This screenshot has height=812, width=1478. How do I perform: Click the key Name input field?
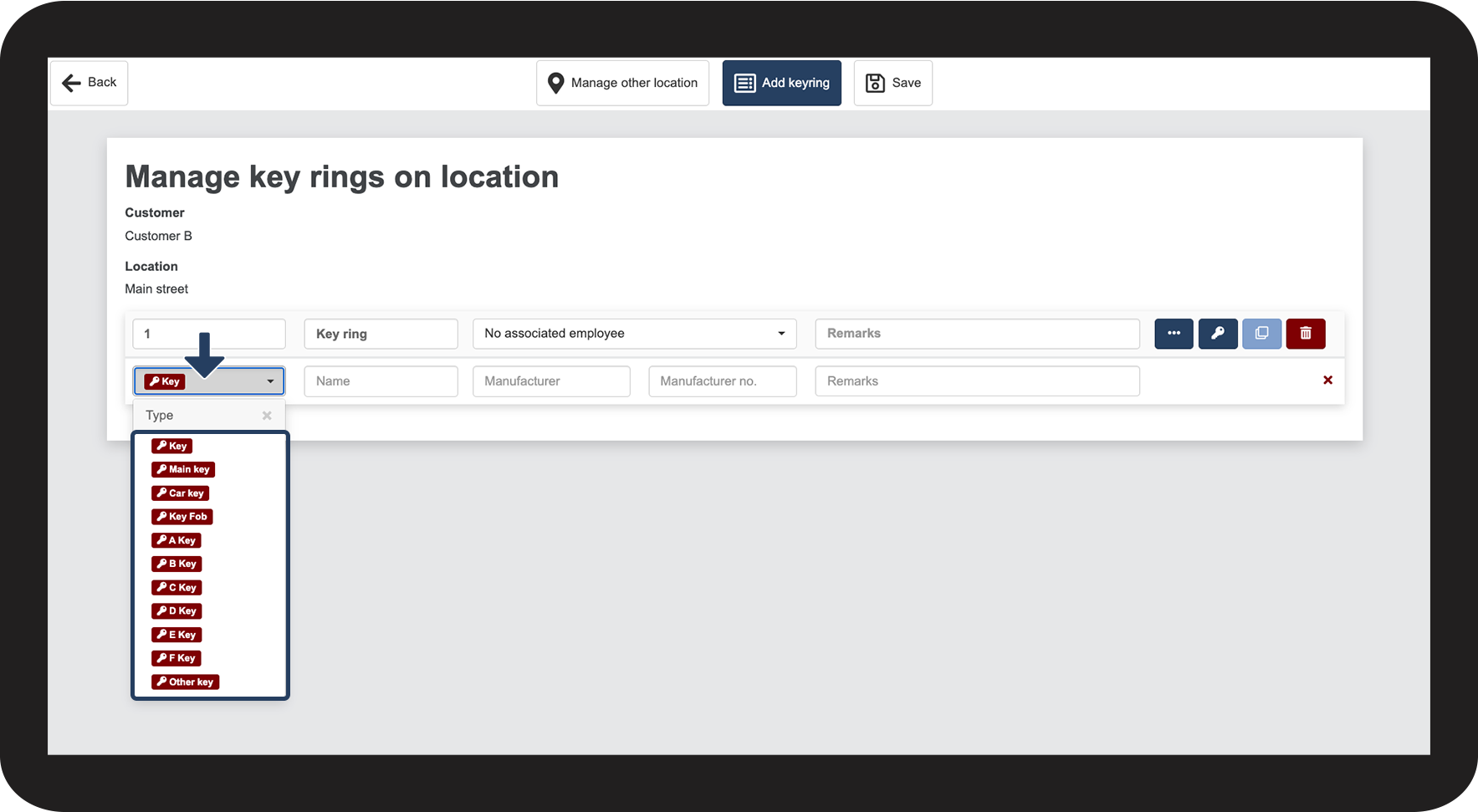click(381, 381)
